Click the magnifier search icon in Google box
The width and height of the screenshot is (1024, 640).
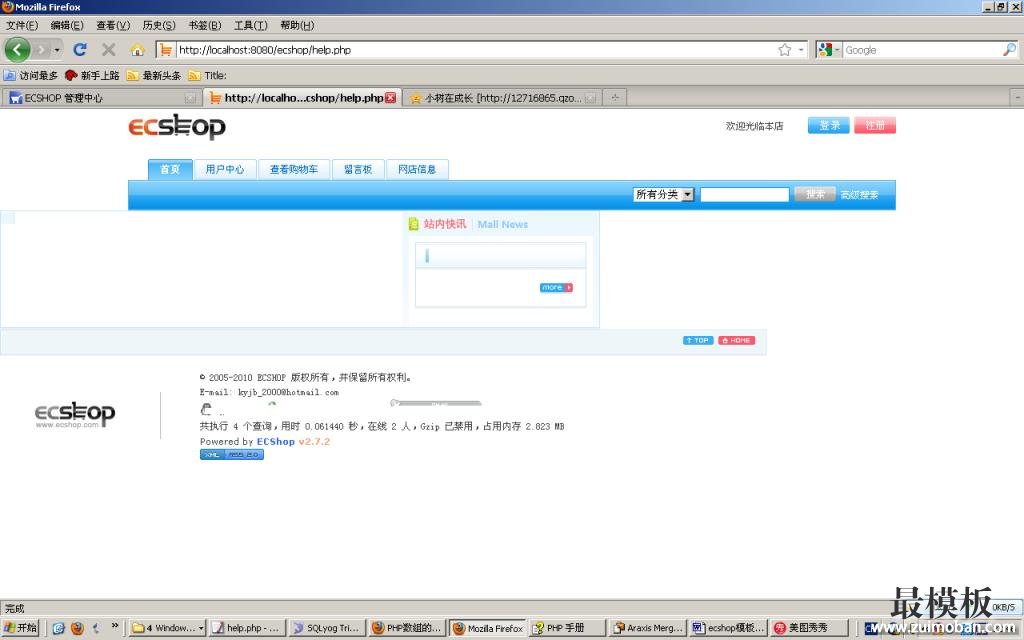pos(1010,50)
